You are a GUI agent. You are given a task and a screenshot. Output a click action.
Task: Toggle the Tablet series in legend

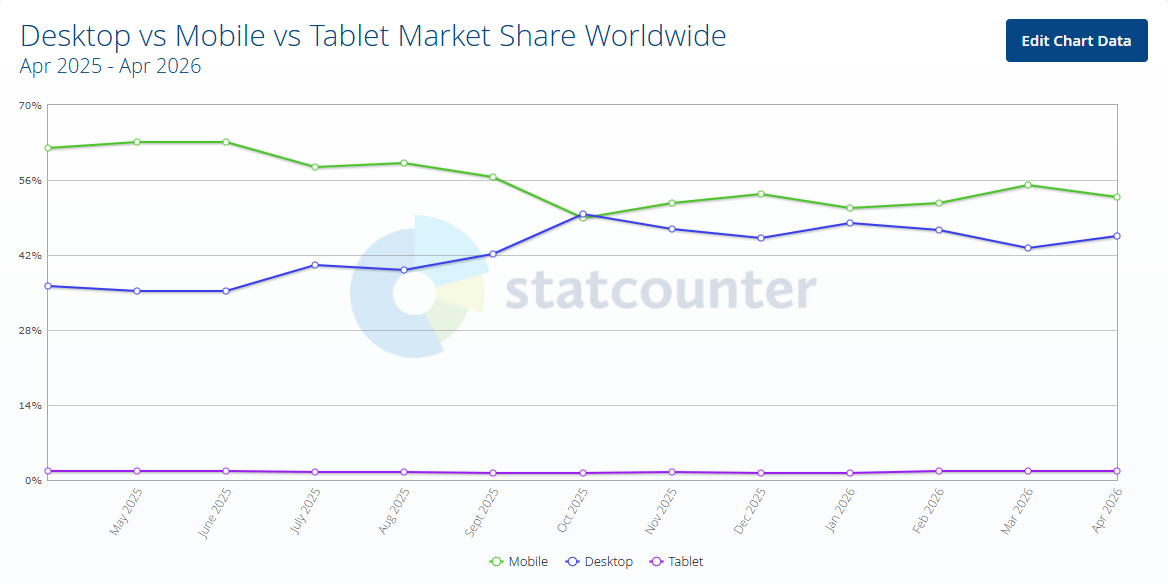click(x=676, y=562)
